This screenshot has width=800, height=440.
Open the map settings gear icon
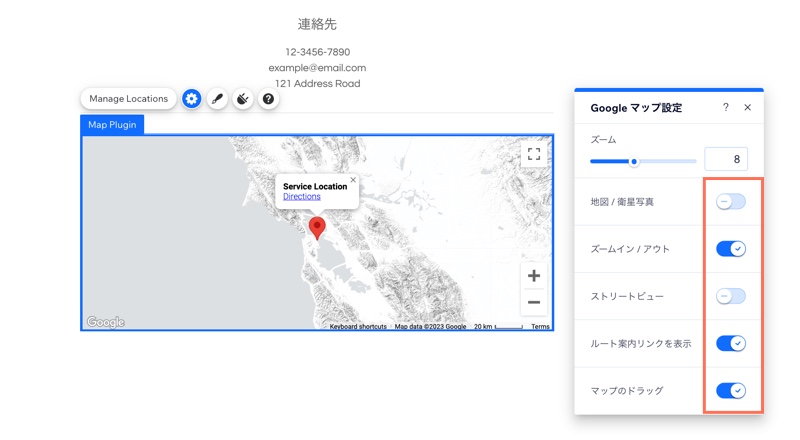191,99
